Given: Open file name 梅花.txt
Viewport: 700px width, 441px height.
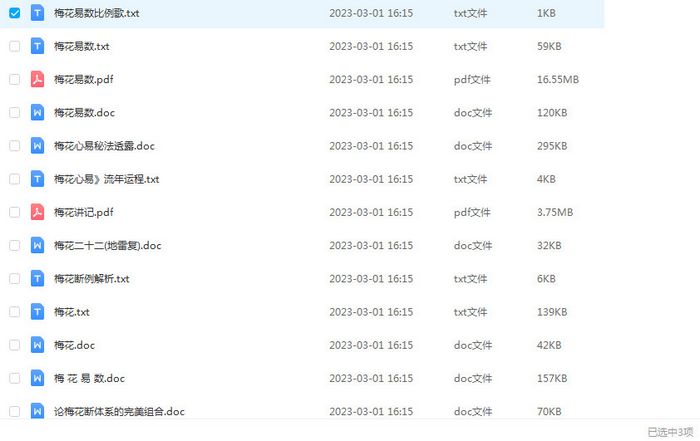Looking at the screenshot, I should click(71, 312).
